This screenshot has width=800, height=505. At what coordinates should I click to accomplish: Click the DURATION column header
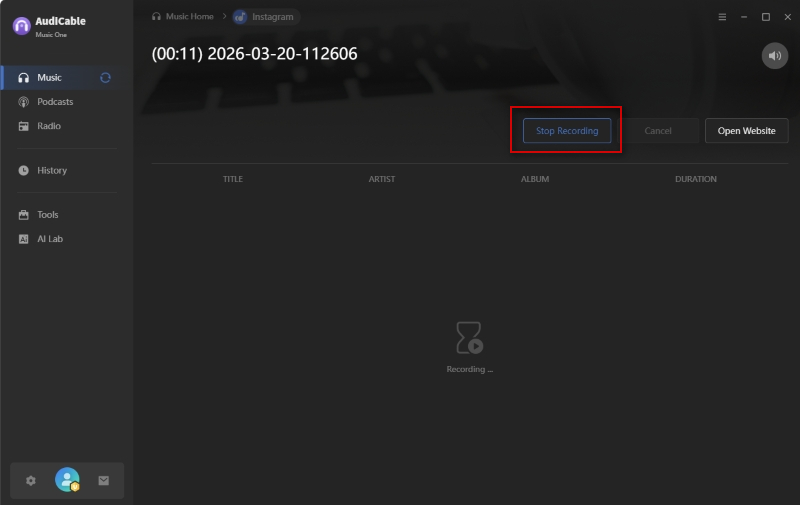pyautogui.click(x=695, y=179)
